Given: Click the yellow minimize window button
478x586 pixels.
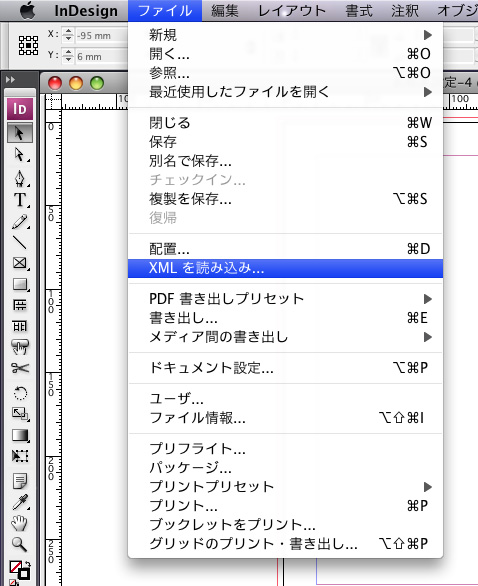Looking at the screenshot, I should click(76, 83).
